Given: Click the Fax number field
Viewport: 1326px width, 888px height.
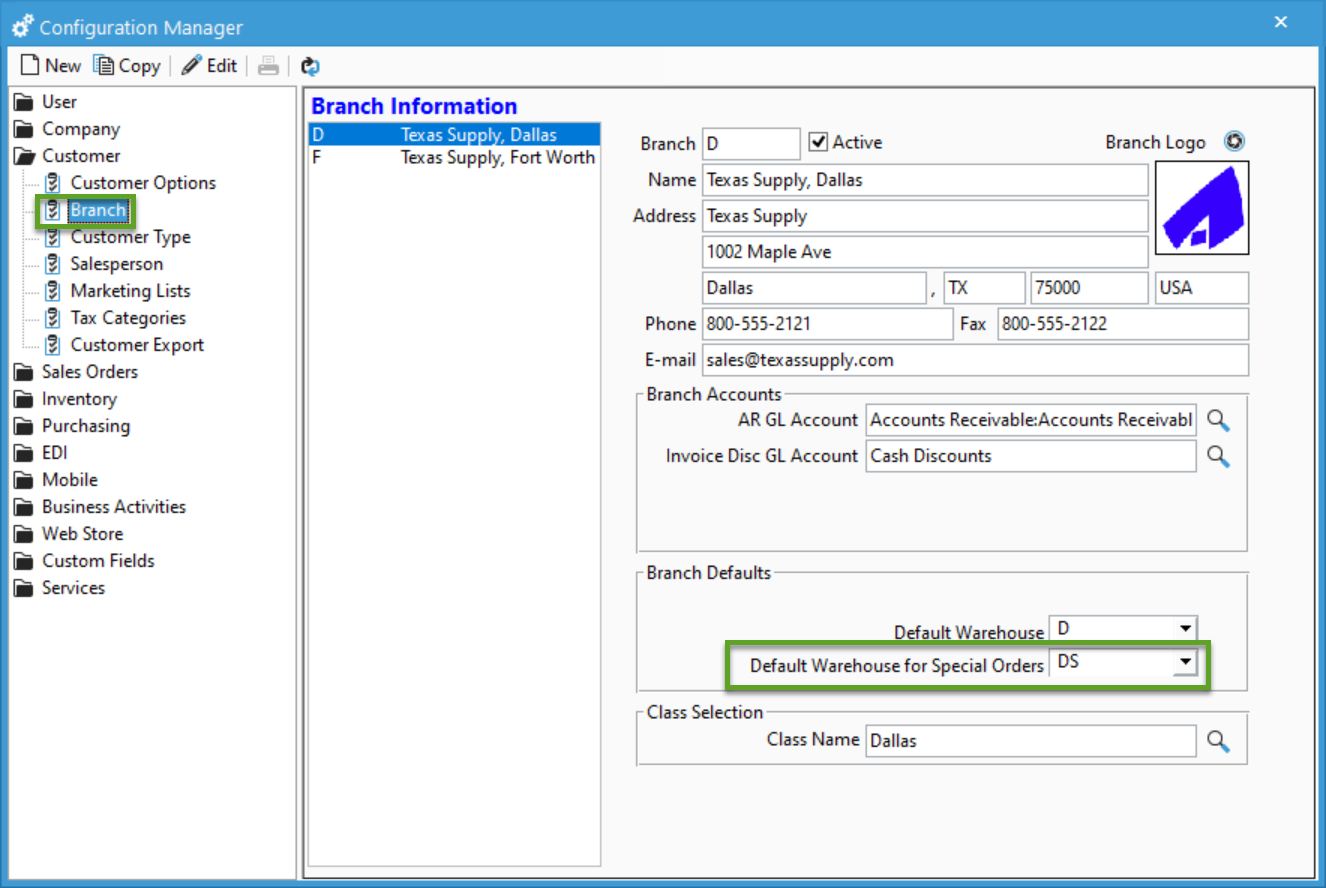Looking at the screenshot, I should click(1123, 324).
